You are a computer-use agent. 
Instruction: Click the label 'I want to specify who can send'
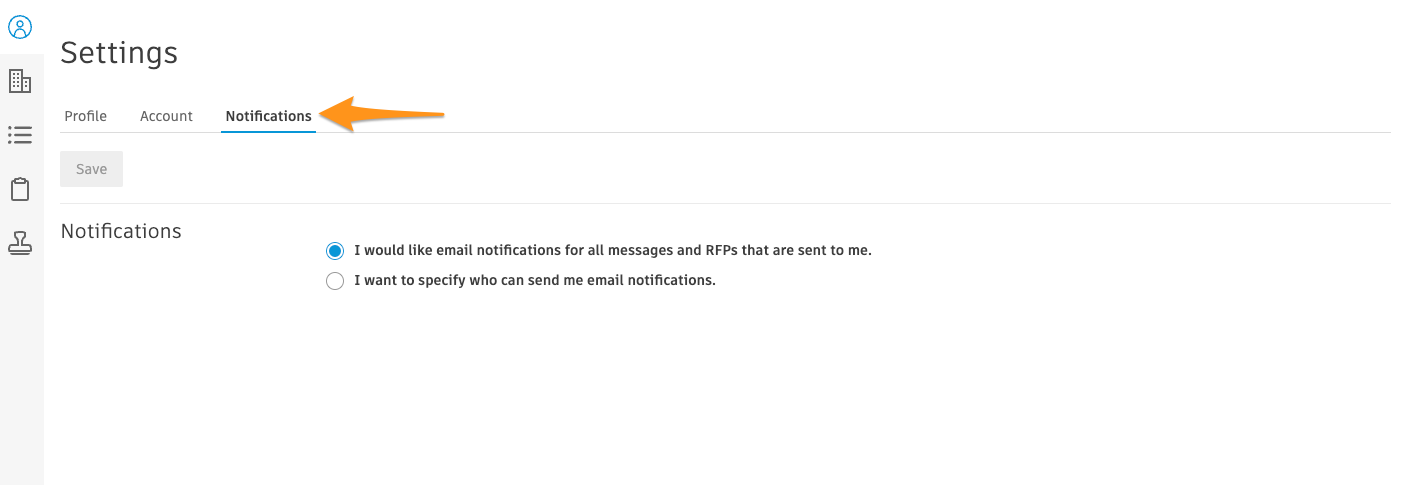pyautogui.click(x=535, y=280)
